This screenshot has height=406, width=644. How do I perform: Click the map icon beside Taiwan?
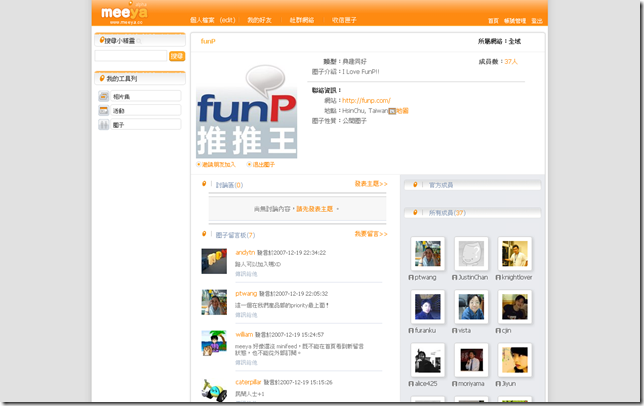392,111
